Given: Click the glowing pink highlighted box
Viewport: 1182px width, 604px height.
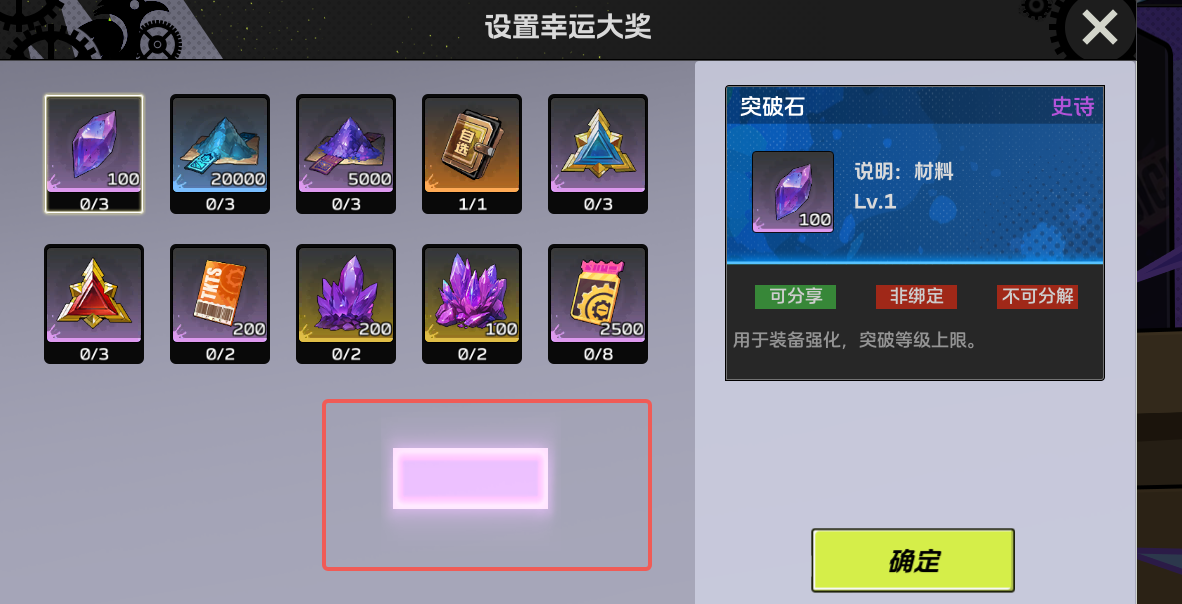Looking at the screenshot, I should point(470,478).
